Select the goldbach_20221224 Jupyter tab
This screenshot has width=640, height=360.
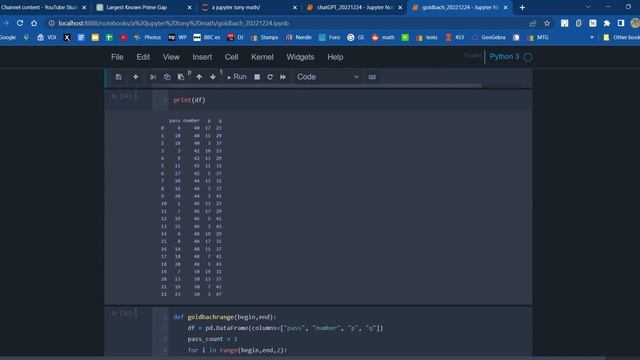pos(459,7)
